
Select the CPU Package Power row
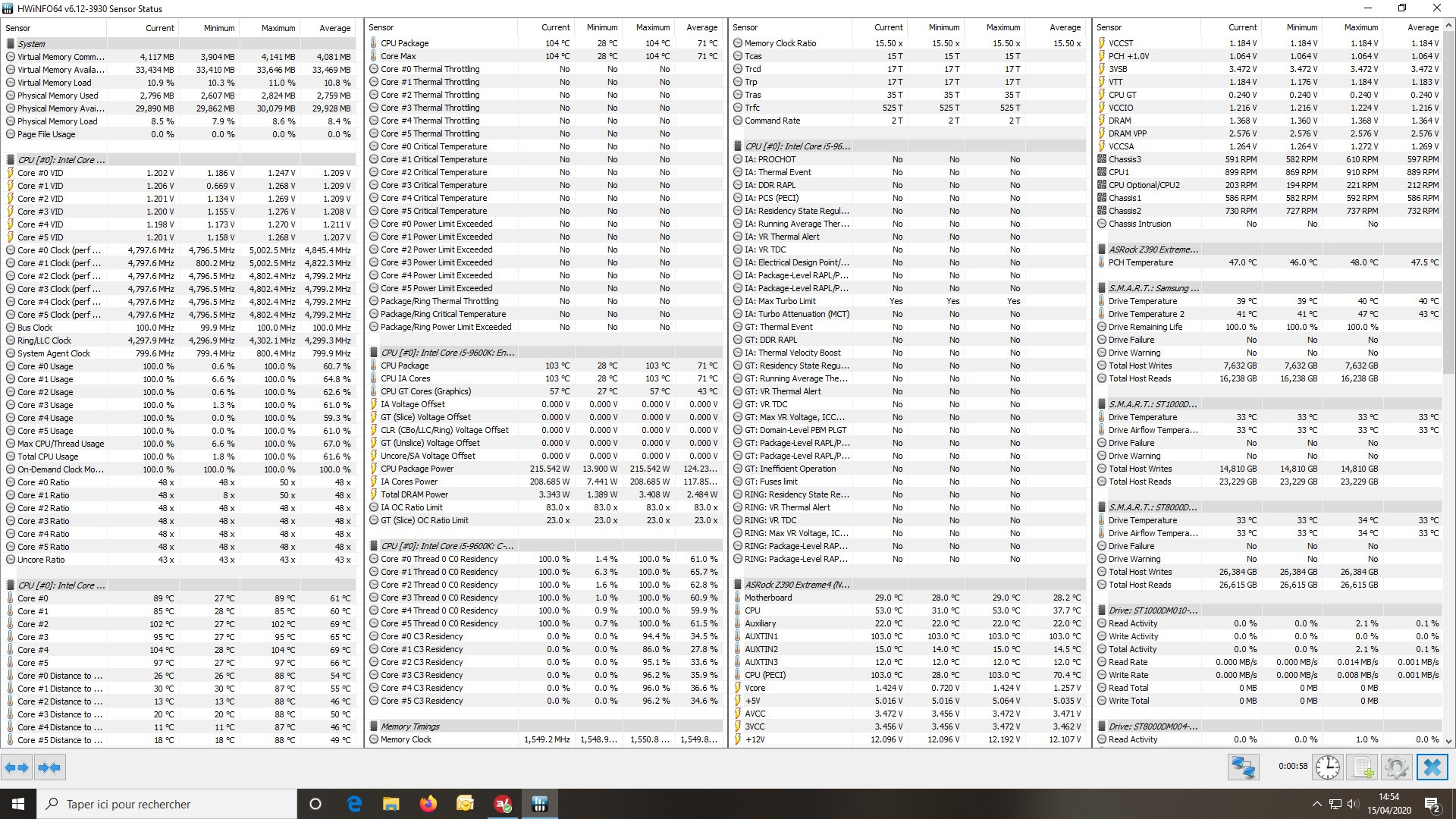416,469
